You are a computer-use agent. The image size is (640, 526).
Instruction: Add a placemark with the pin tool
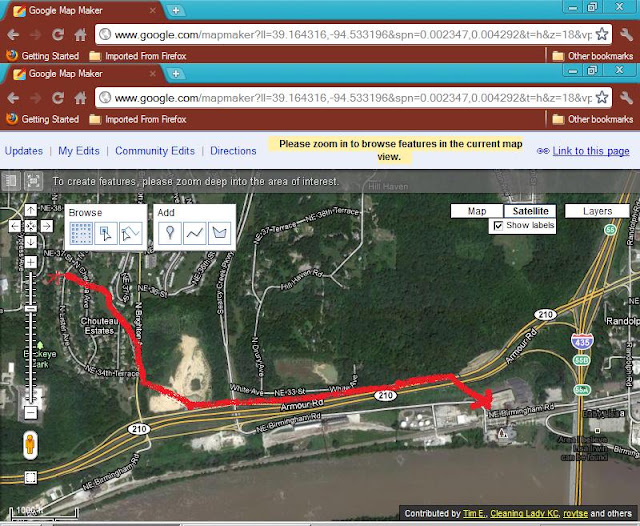coord(170,233)
